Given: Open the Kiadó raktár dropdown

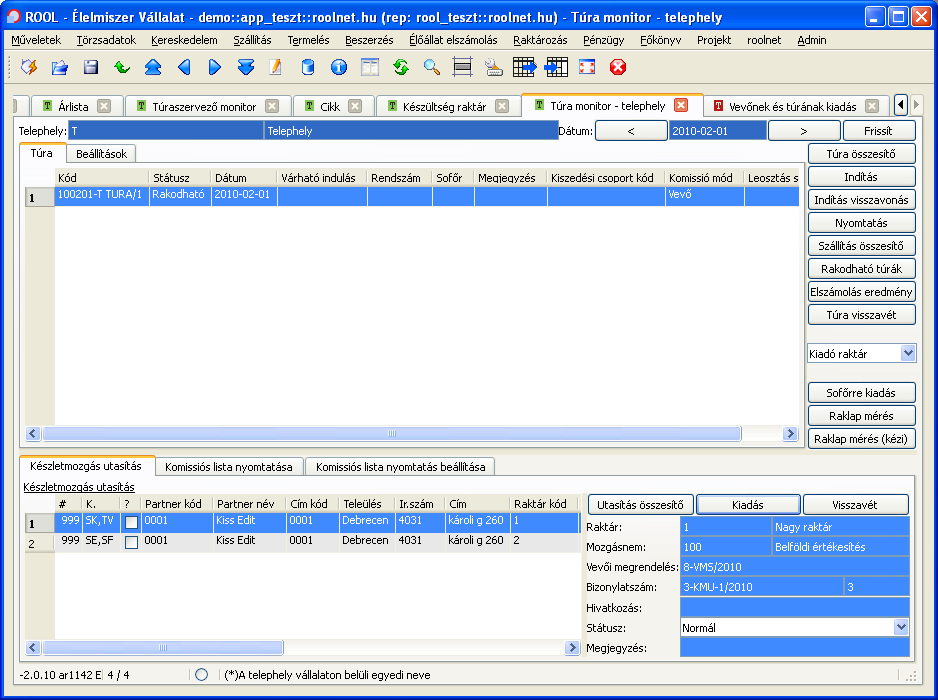Looking at the screenshot, I should coord(907,353).
